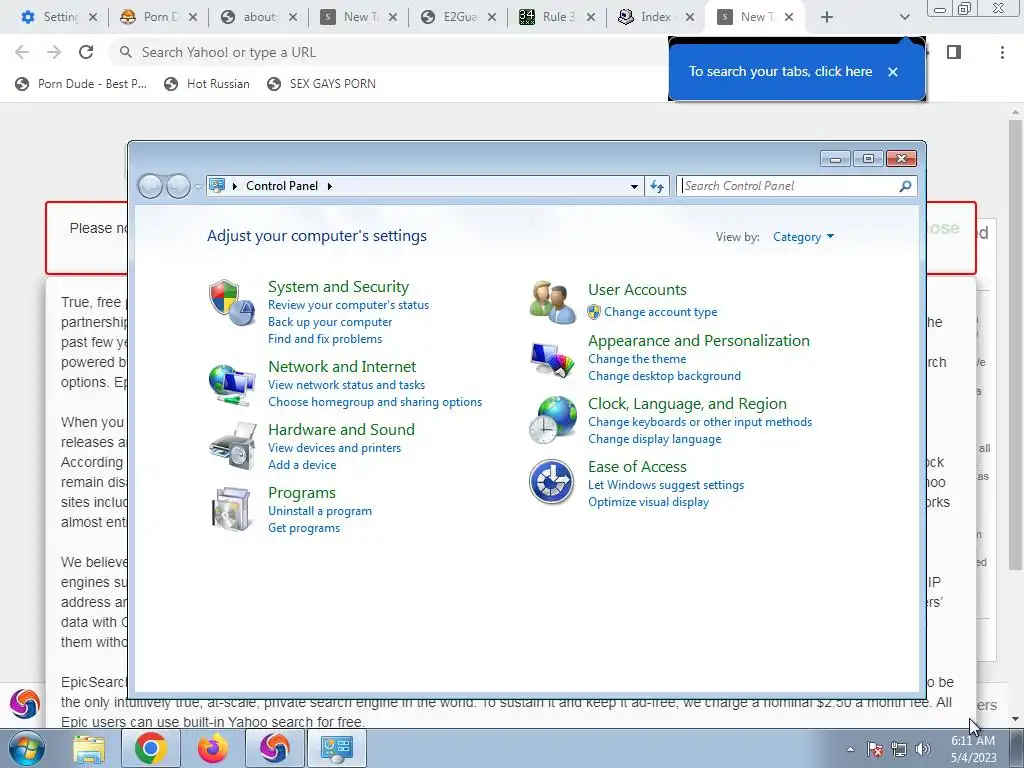The width and height of the screenshot is (1024, 768).
Task: Open View by Category dropdown
Action: [x=803, y=237]
